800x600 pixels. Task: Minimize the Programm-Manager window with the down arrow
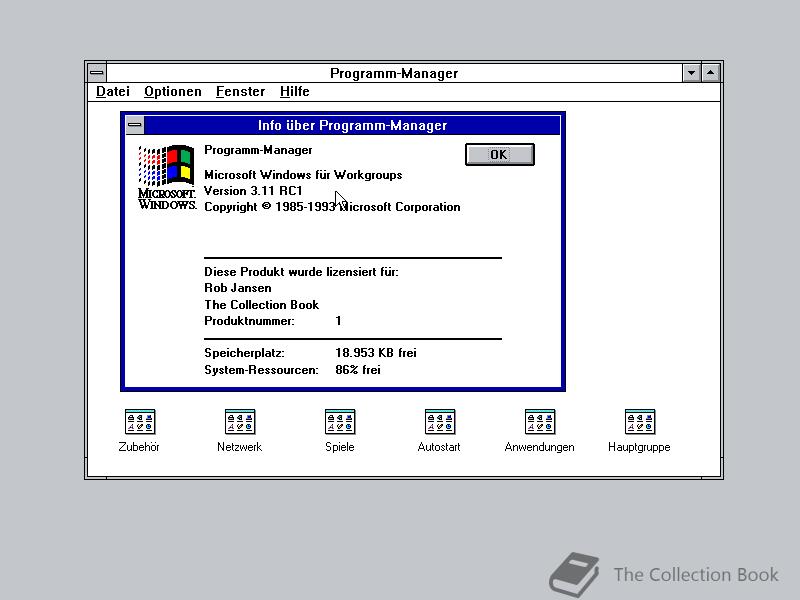(691, 73)
